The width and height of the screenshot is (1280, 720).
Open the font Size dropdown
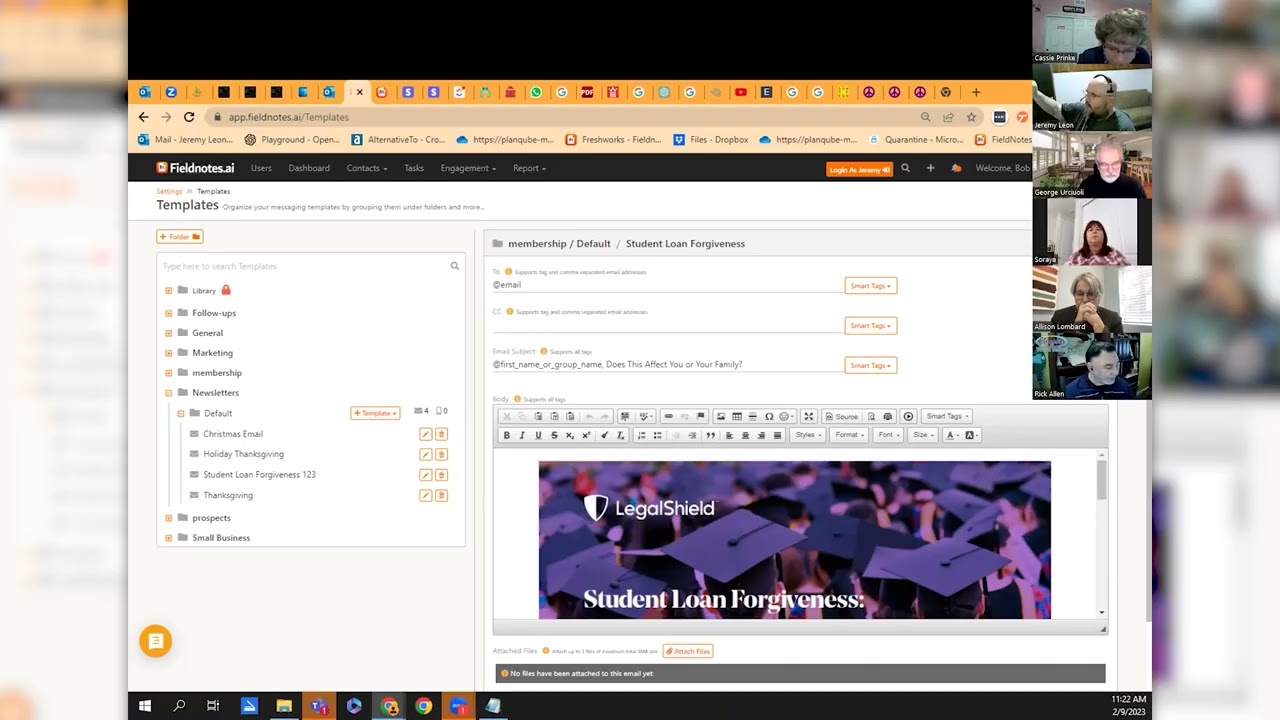coord(924,435)
